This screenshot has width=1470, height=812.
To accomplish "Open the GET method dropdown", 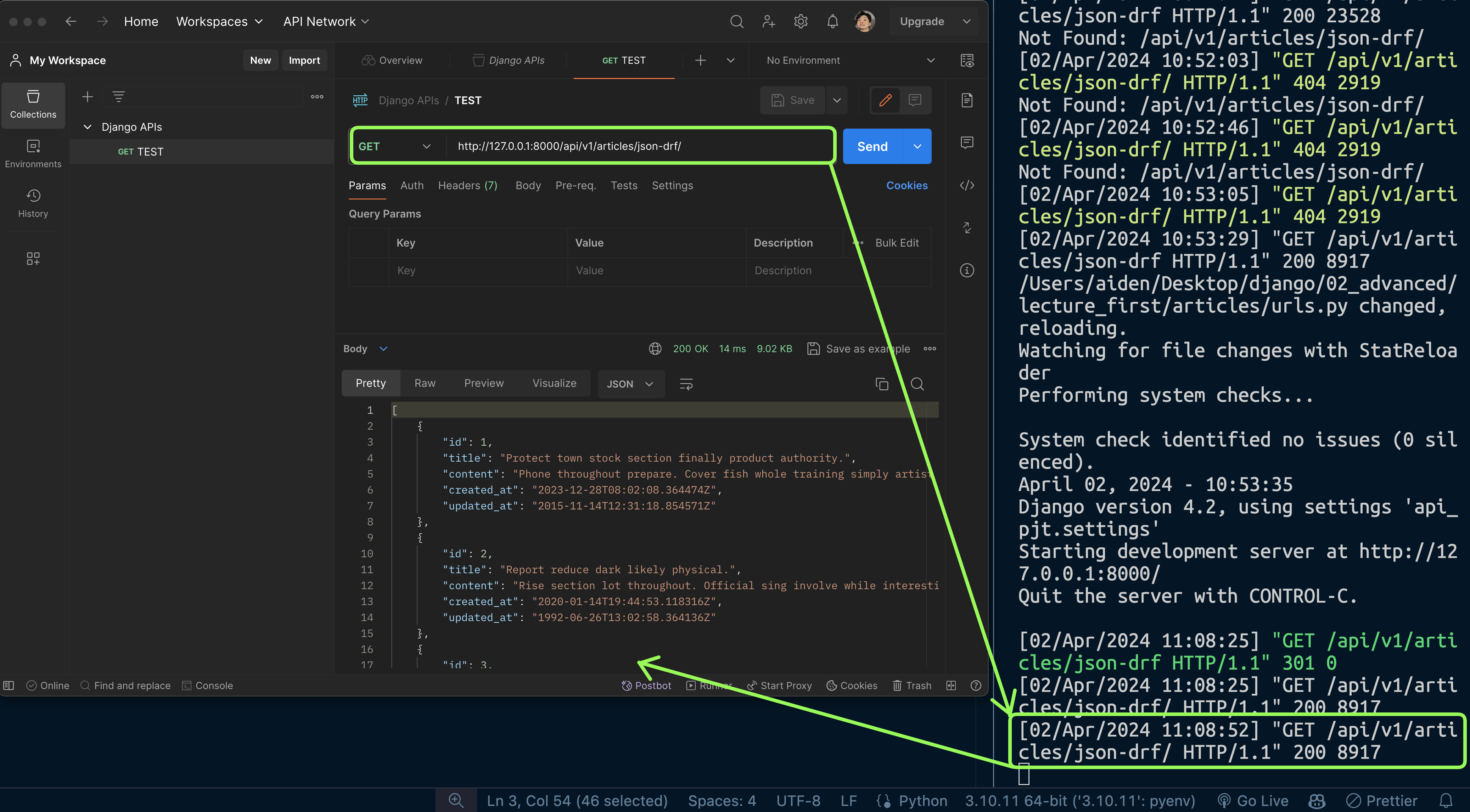I will point(394,147).
